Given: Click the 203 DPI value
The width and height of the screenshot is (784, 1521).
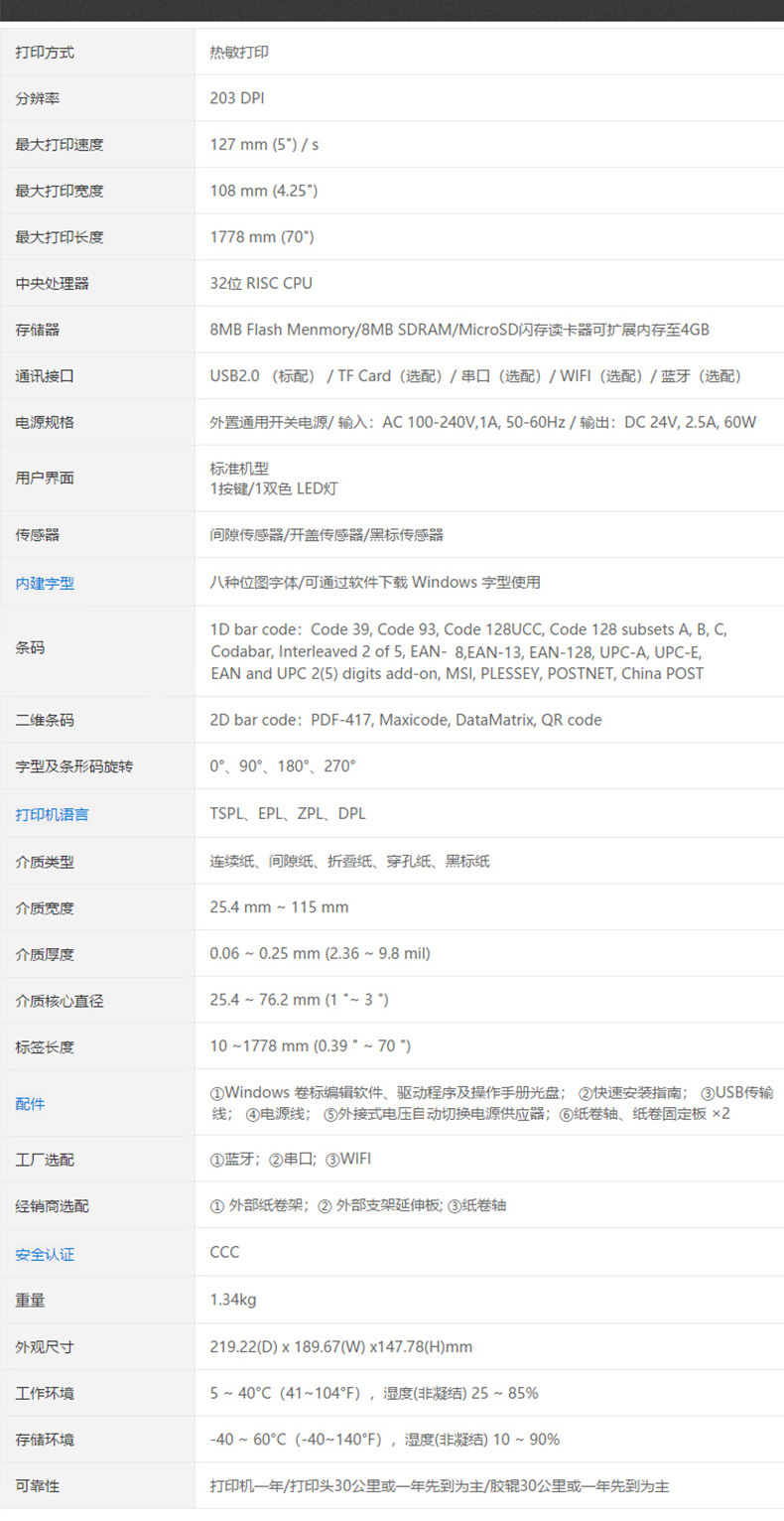Looking at the screenshot, I should (237, 98).
